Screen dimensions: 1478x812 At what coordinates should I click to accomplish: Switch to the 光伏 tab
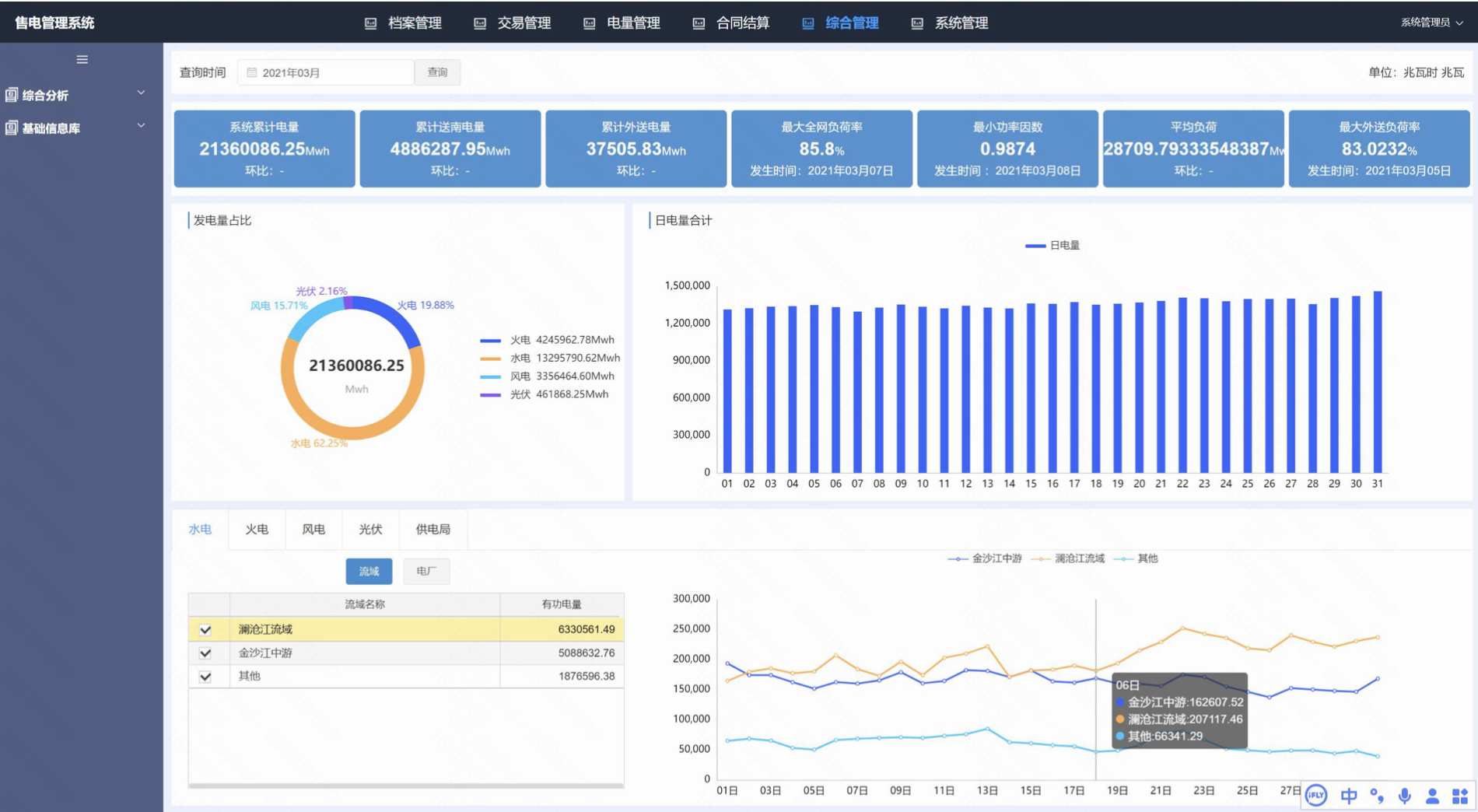[370, 530]
